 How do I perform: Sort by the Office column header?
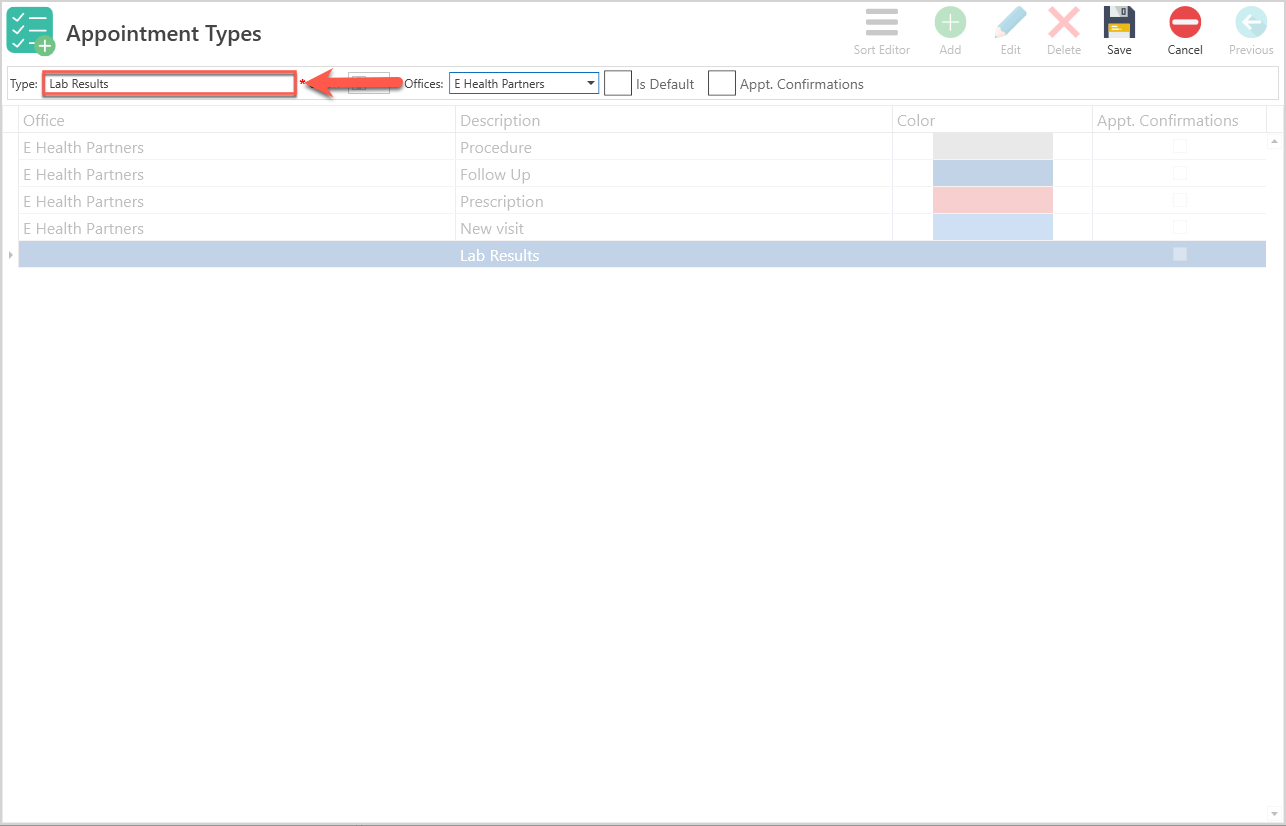pos(237,120)
